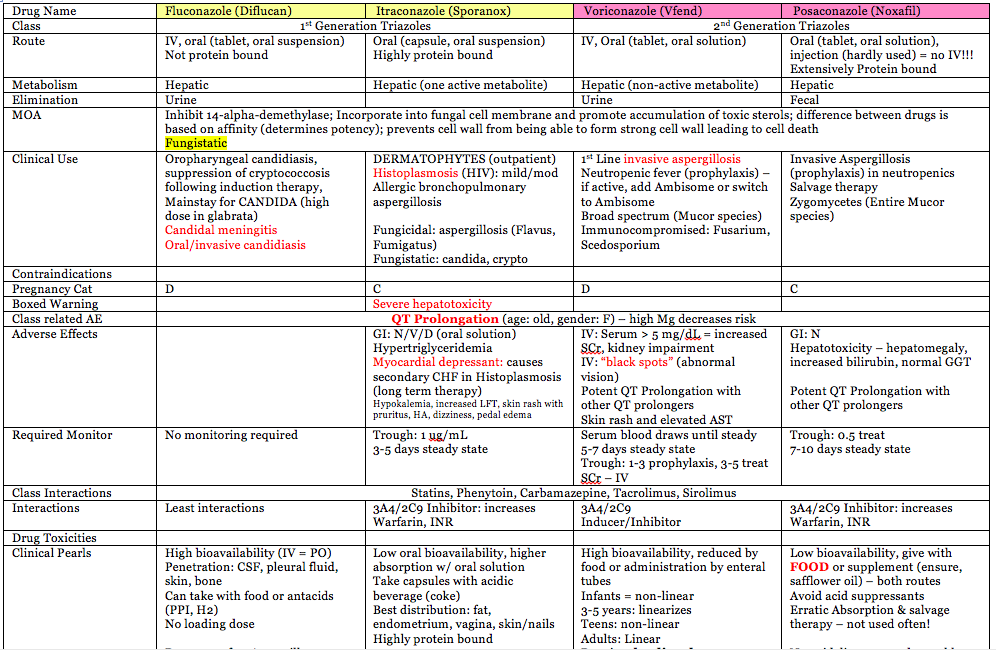
Task: Click the Required Monitor row label
Action: pyautogui.click(x=62, y=435)
